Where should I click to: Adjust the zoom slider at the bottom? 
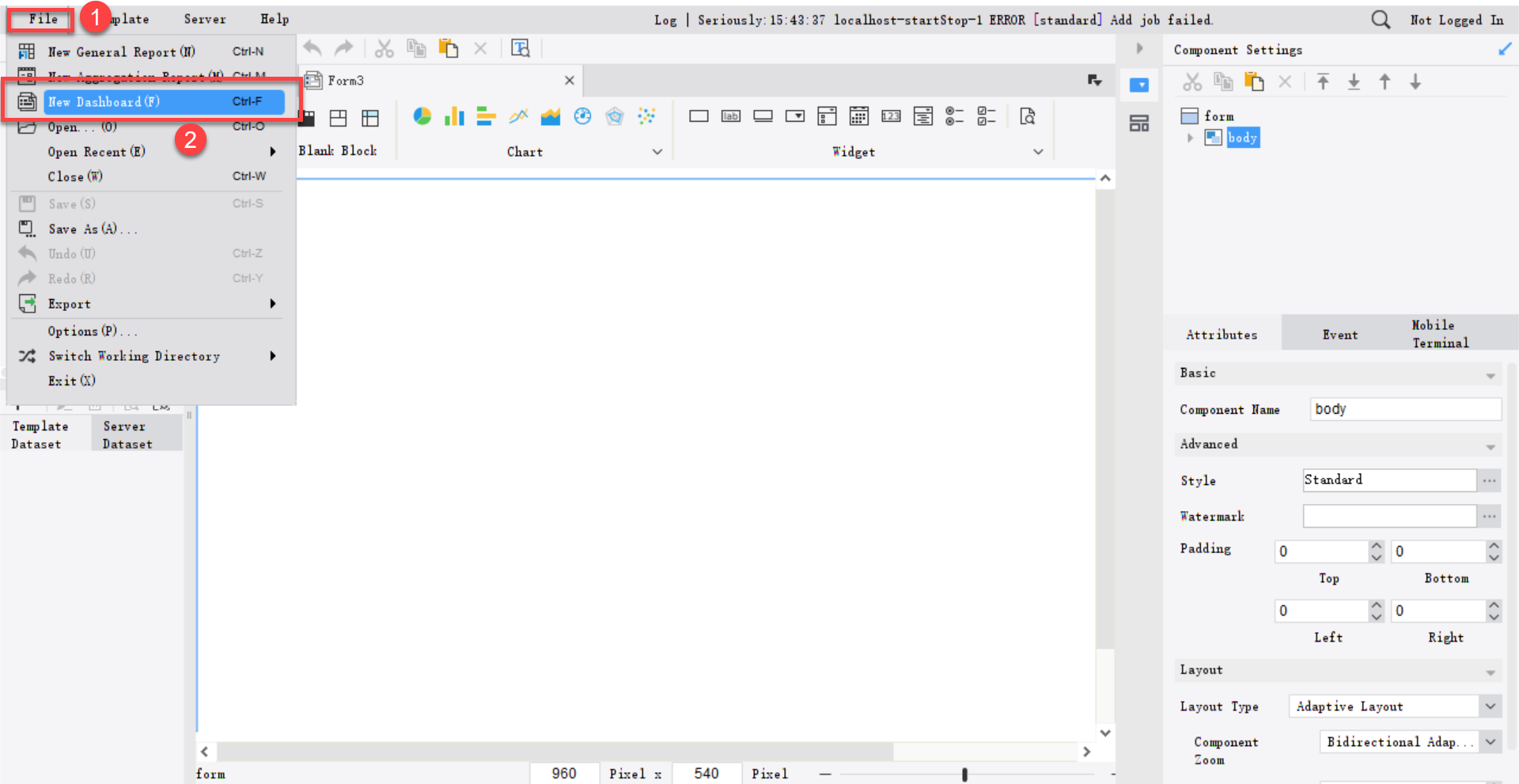point(964,773)
